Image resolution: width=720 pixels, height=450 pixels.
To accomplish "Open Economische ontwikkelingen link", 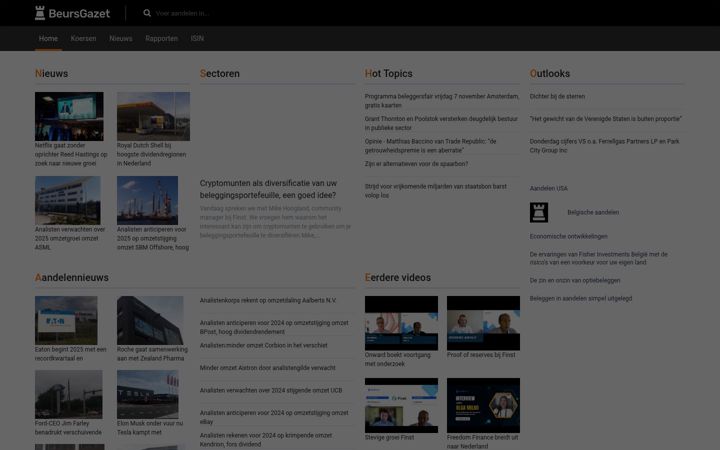I will (x=568, y=236).
